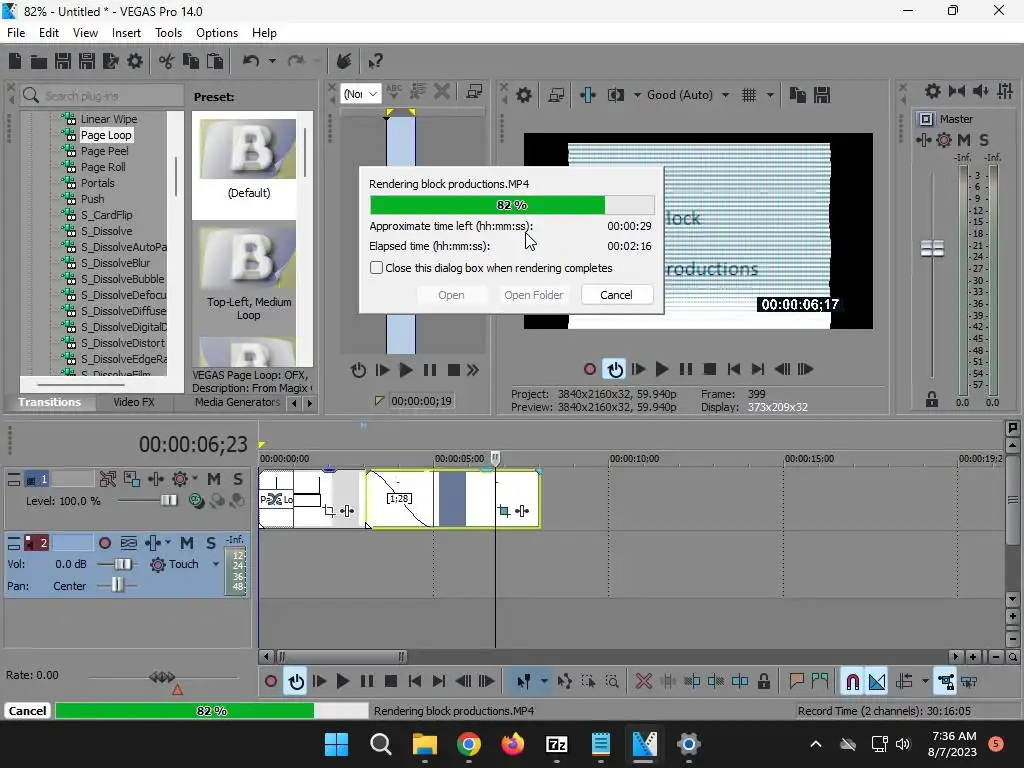Open Track 2 Touch automation dropdown
The height and width of the screenshot is (768, 1024).
pyautogui.click(x=216, y=564)
